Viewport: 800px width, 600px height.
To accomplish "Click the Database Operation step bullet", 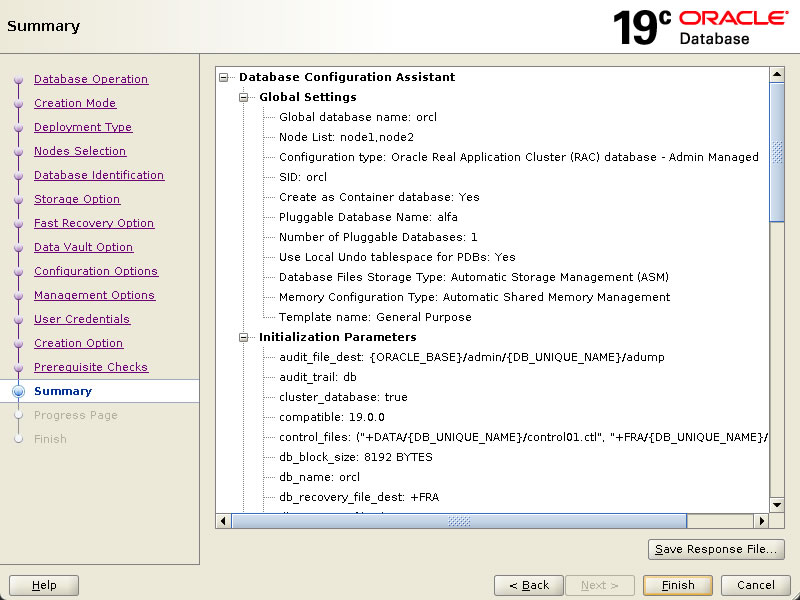I will (x=19, y=80).
